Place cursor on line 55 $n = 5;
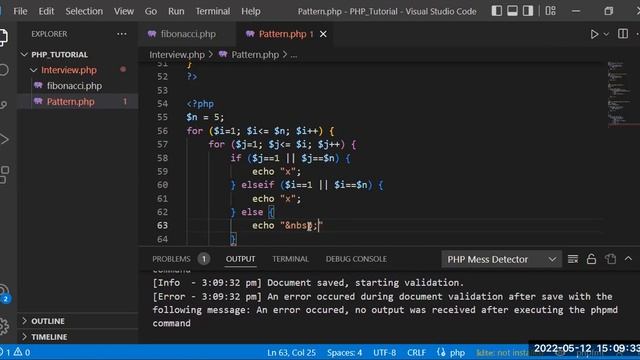 (205, 118)
